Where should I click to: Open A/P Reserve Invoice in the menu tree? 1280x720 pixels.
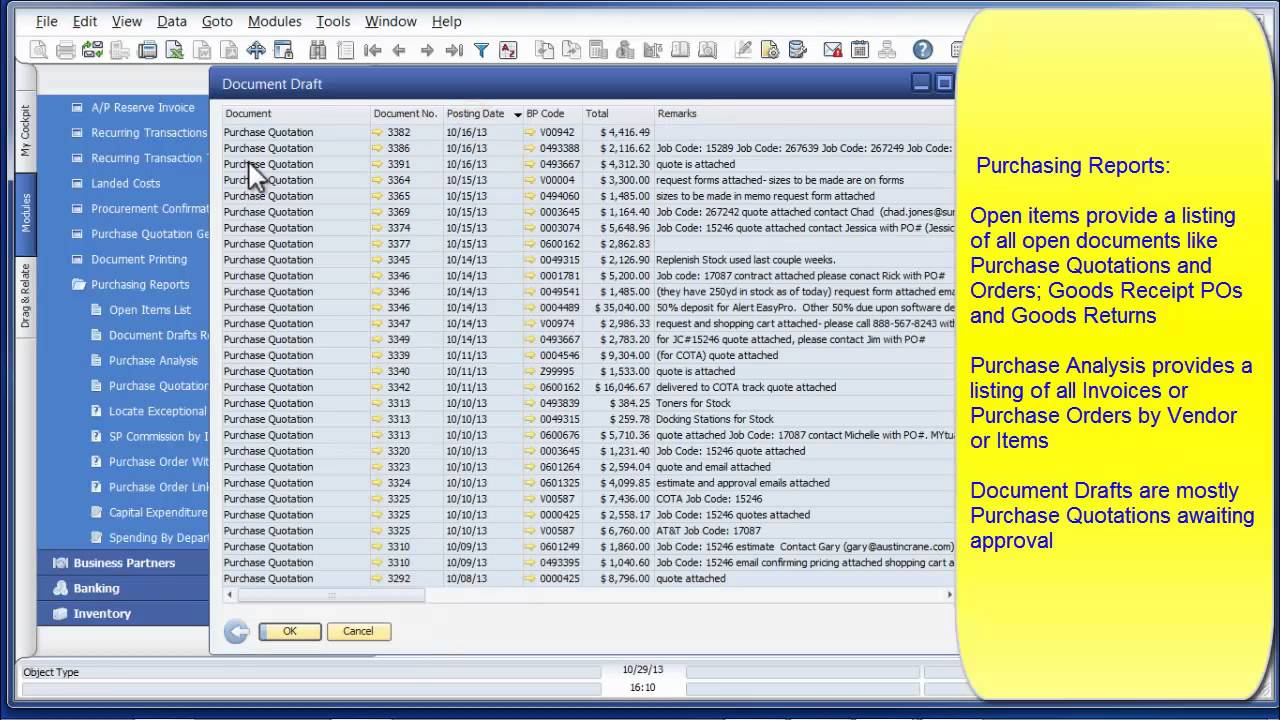(x=143, y=108)
